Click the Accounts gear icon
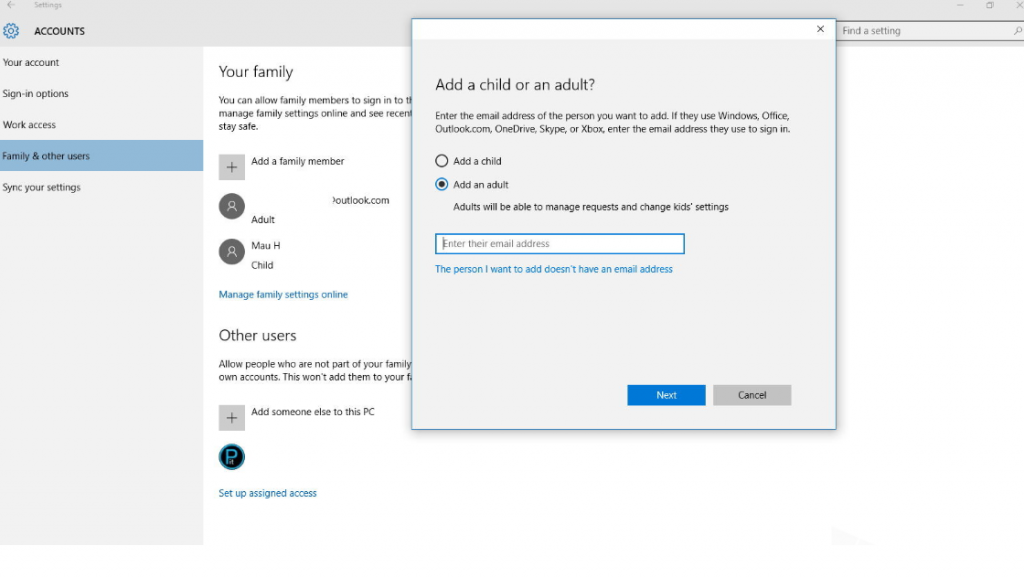 pos(11,31)
